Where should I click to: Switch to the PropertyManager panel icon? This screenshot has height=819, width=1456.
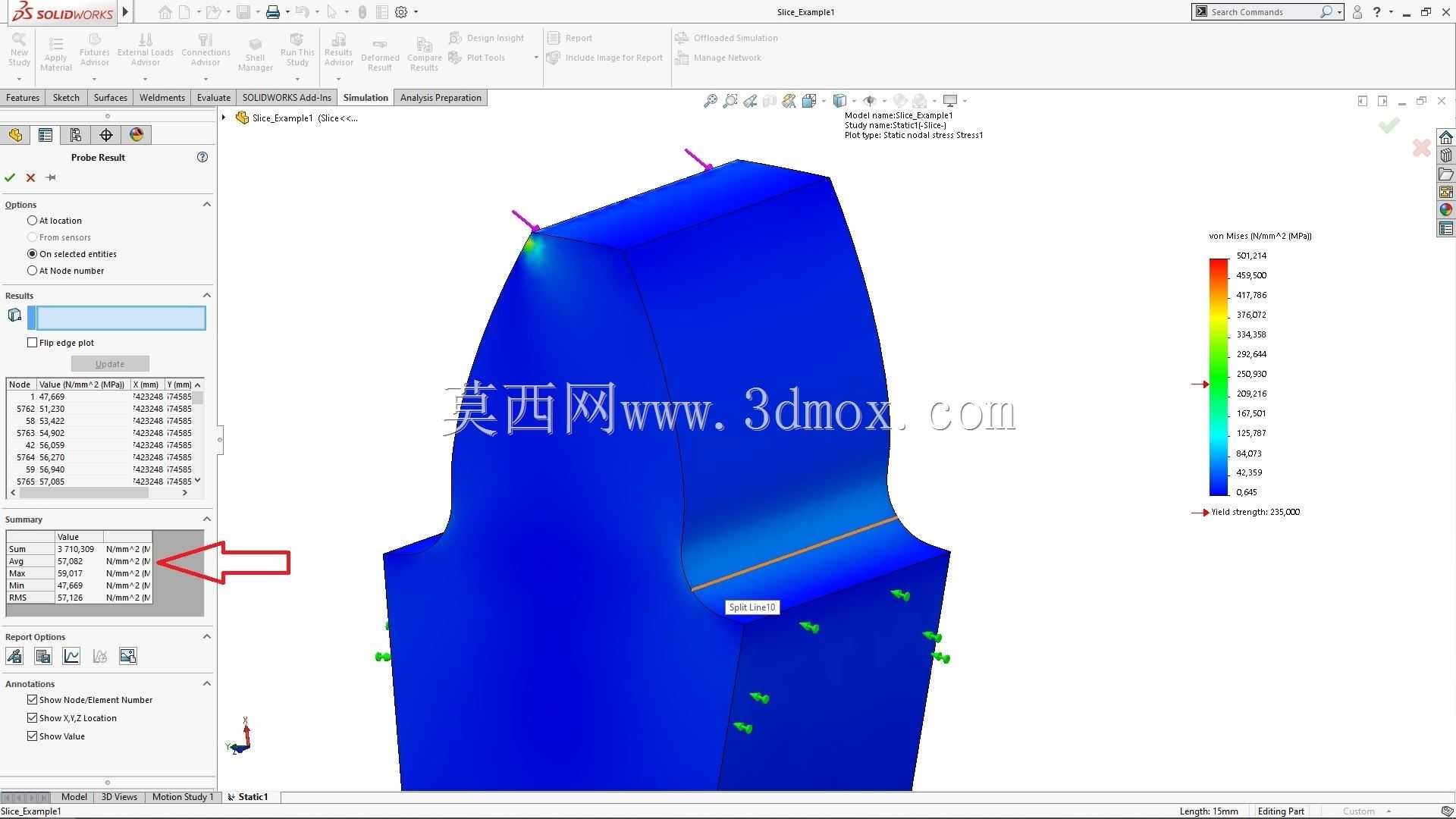click(x=45, y=135)
